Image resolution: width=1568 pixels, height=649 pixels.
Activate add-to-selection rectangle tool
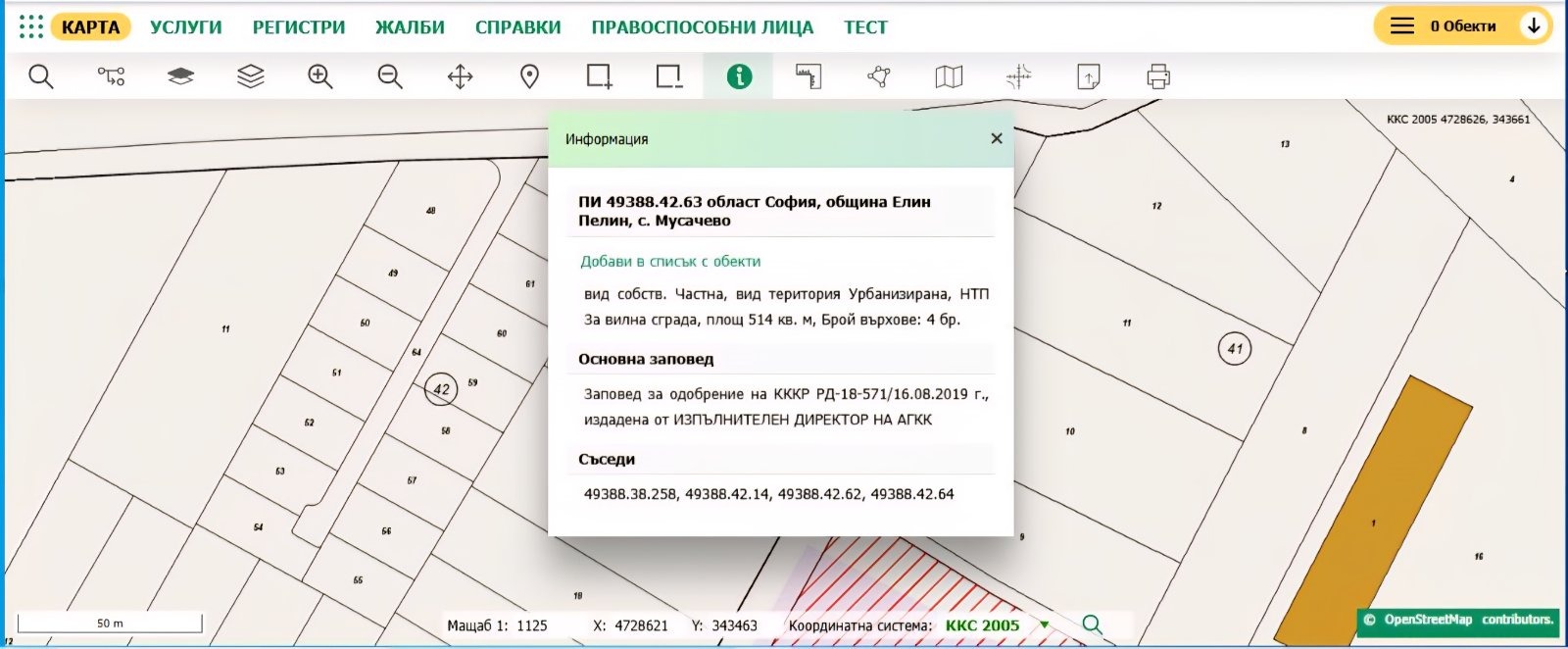coord(599,76)
